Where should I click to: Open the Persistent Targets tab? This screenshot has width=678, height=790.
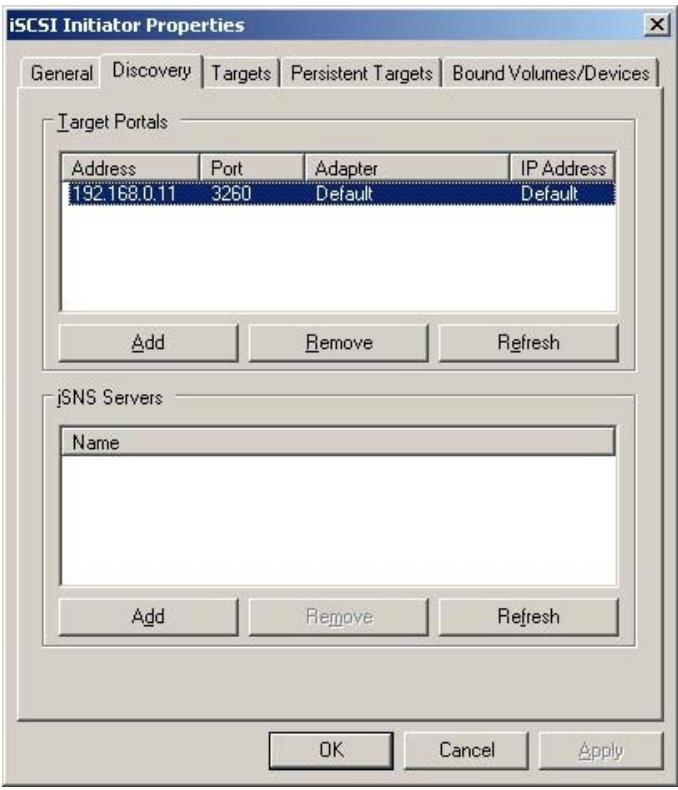click(361, 74)
